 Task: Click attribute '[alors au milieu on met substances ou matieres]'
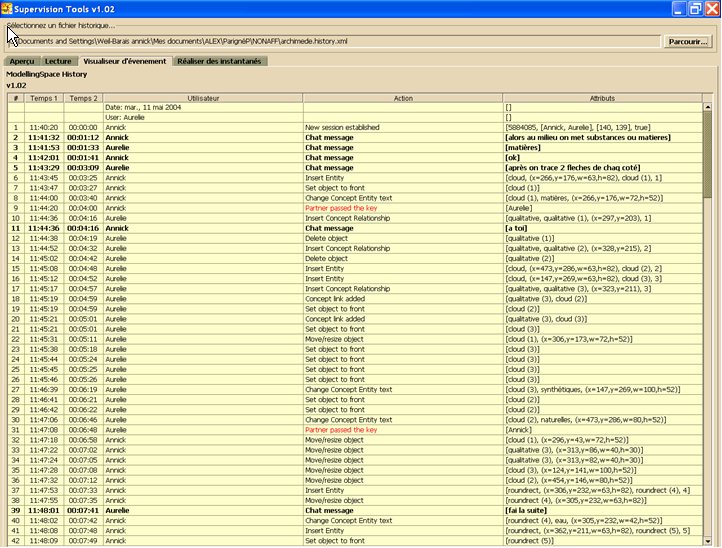pyautogui.click(x=603, y=138)
